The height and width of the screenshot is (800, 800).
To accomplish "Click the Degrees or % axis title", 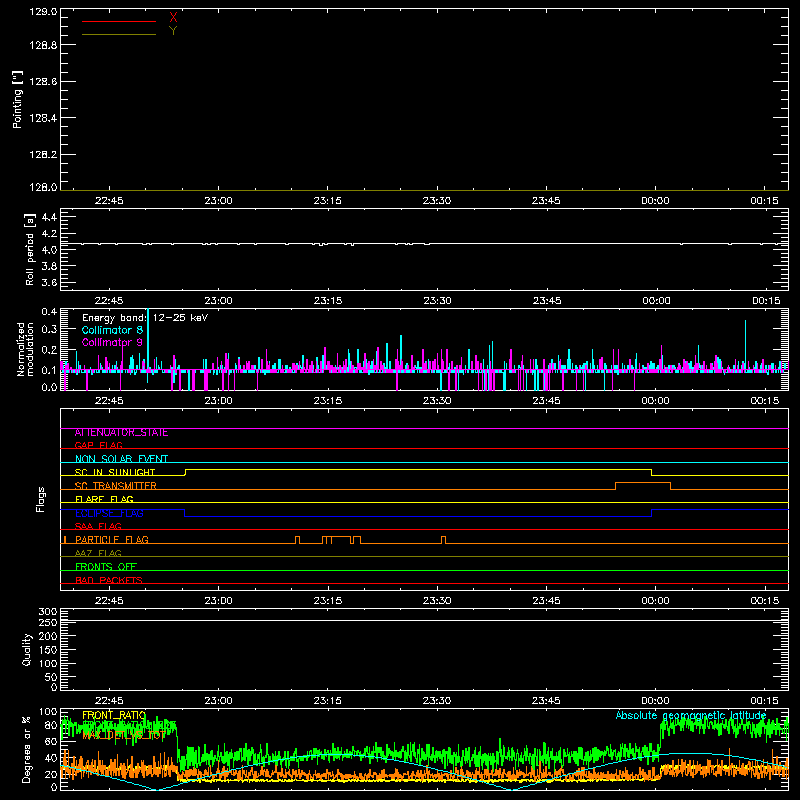I will coord(27,749).
